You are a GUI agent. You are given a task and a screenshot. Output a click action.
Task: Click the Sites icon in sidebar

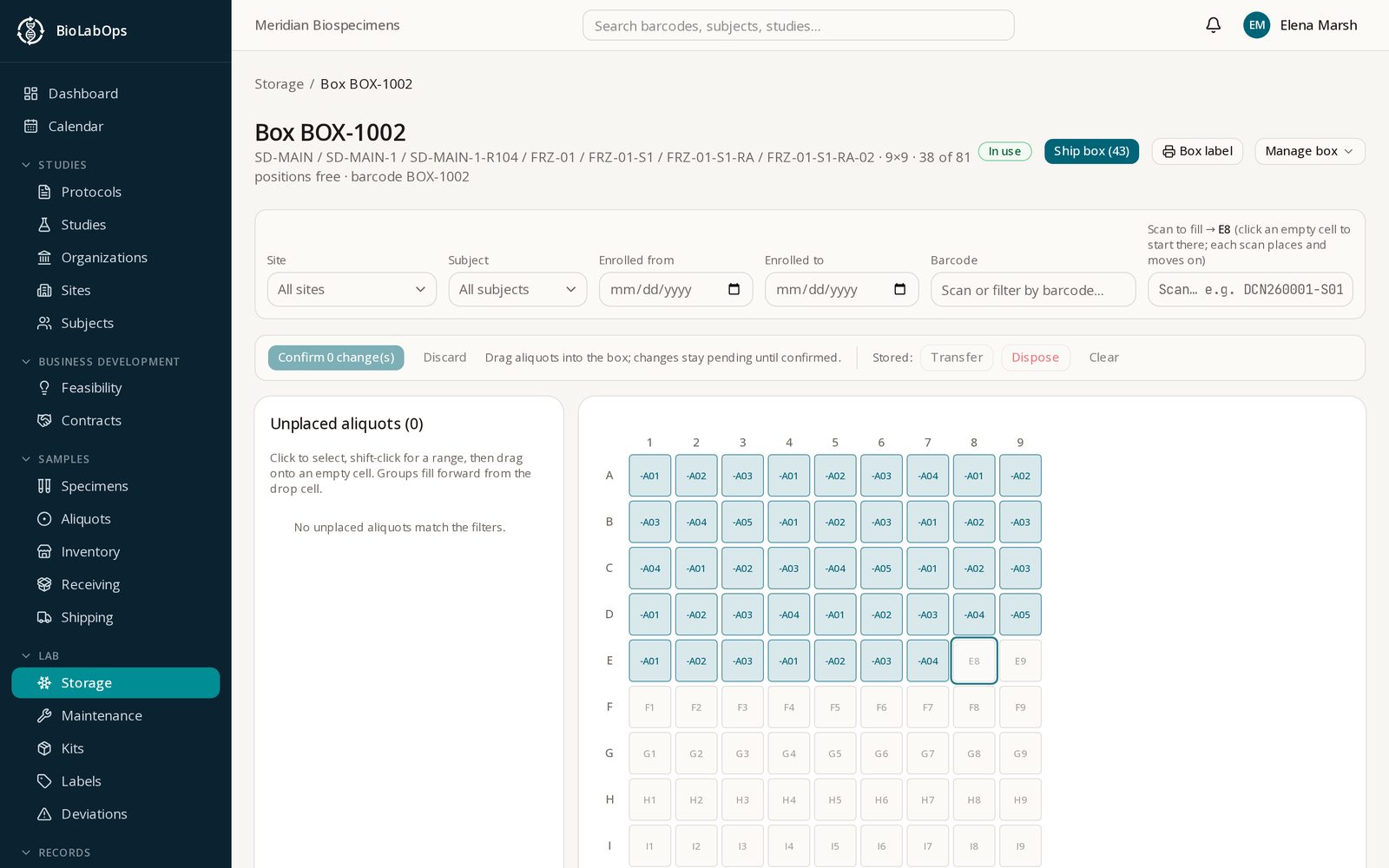coord(44,291)
